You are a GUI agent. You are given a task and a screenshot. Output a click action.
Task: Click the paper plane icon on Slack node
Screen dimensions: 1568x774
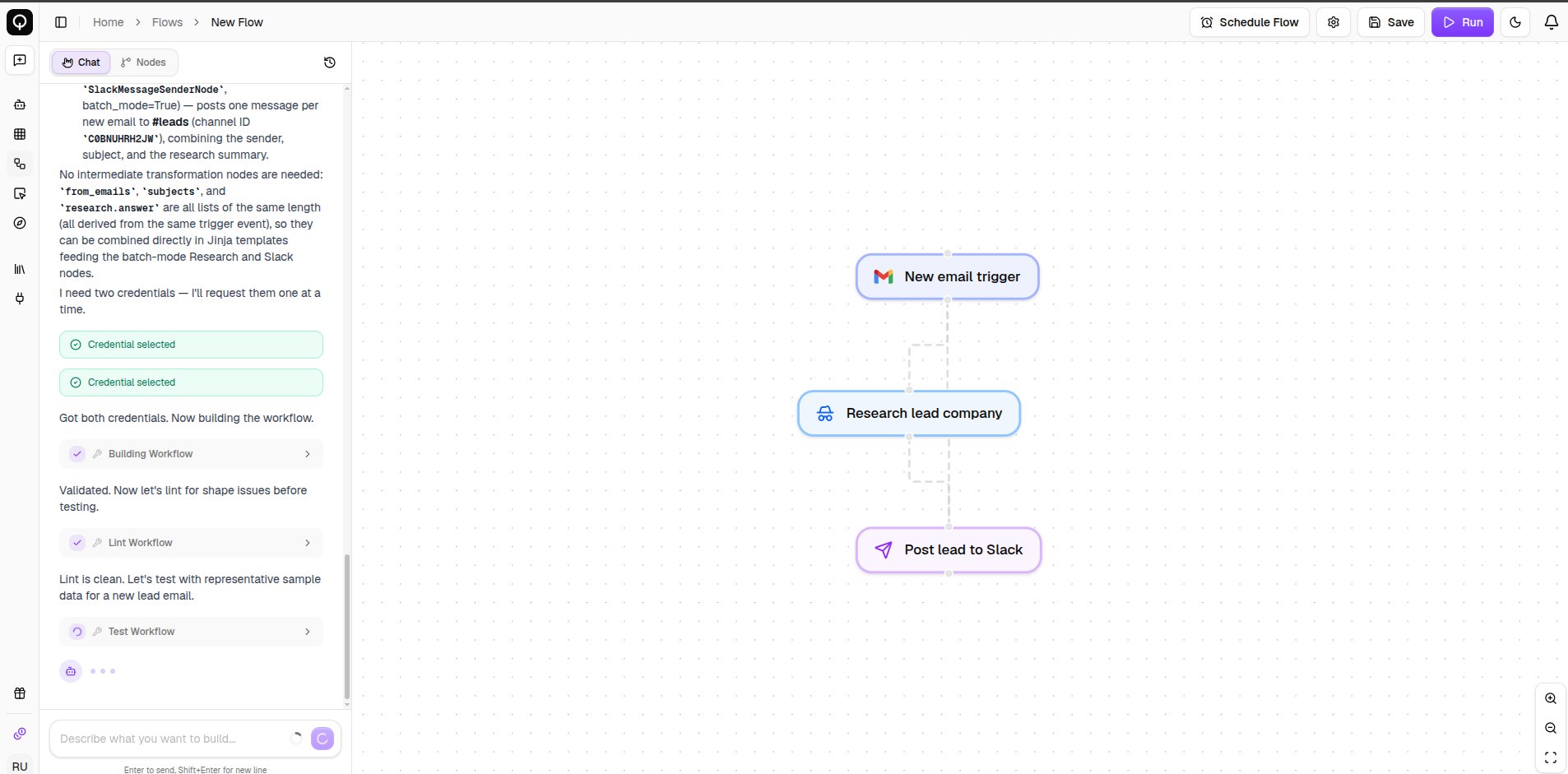click(x=884, y=549)
